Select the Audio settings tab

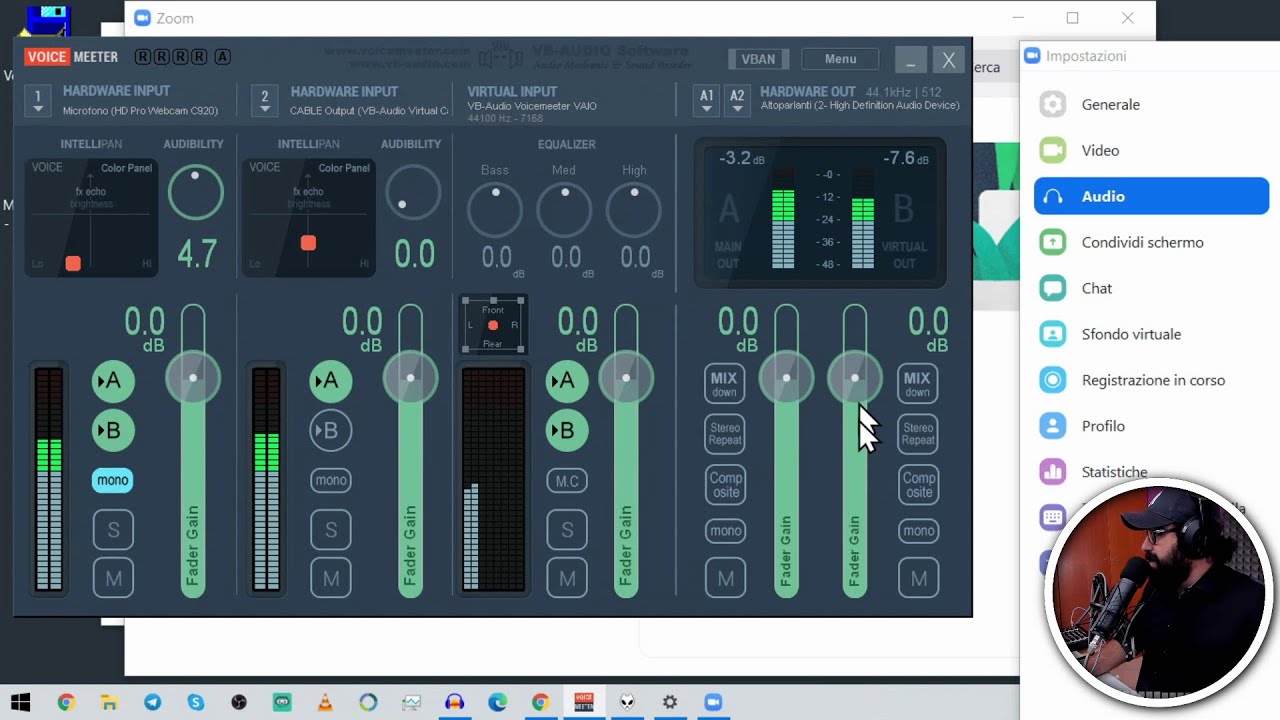click(x=1151, y=196)
